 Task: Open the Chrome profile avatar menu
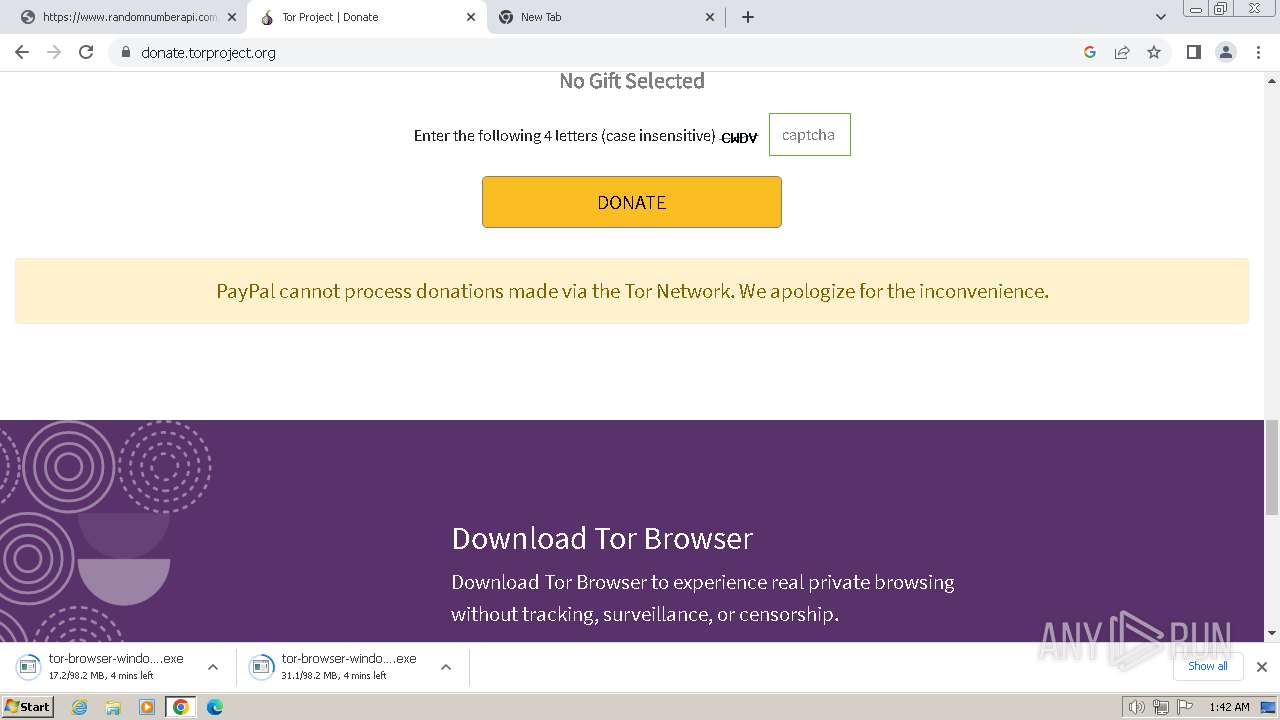click(x=1226, y=52)
